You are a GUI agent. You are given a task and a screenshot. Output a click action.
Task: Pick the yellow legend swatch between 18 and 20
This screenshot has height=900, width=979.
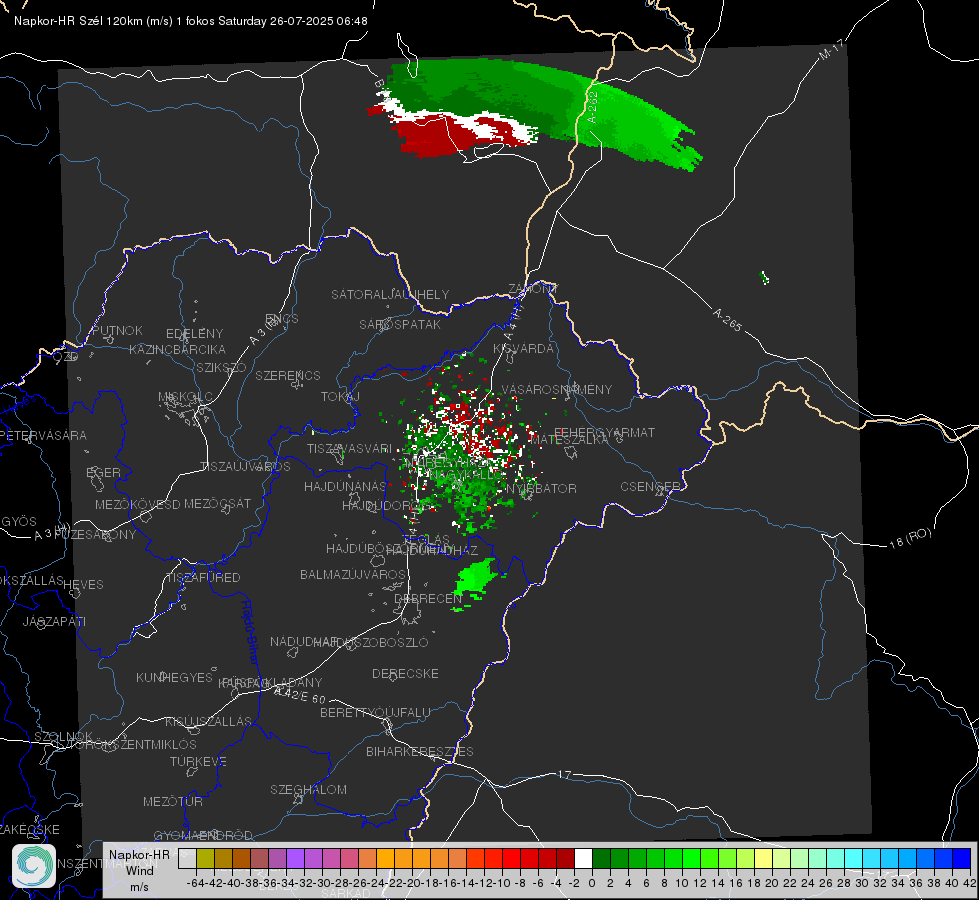764,858
